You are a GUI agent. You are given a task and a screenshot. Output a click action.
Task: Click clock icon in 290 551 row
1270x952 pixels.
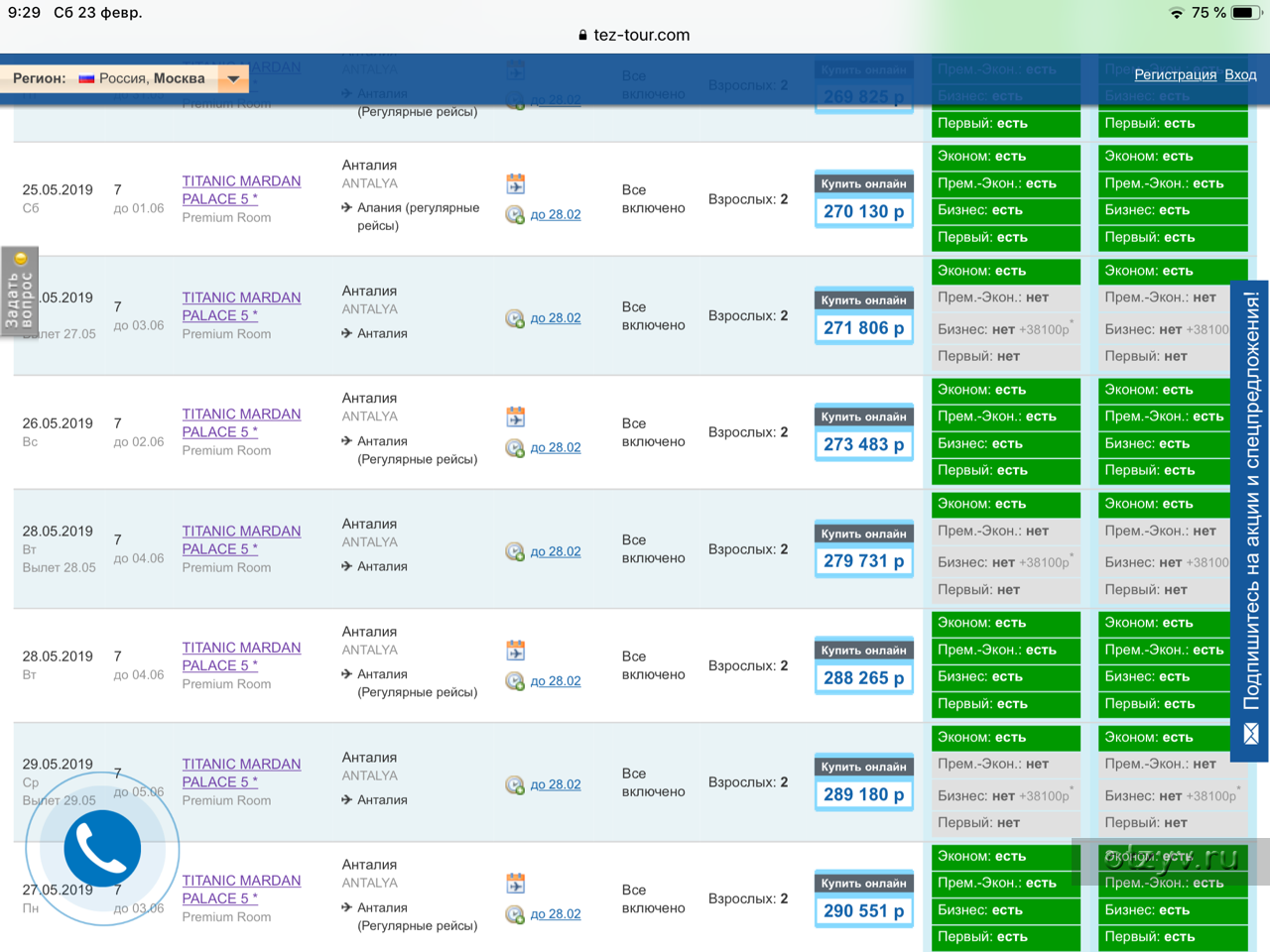point(515,914)
